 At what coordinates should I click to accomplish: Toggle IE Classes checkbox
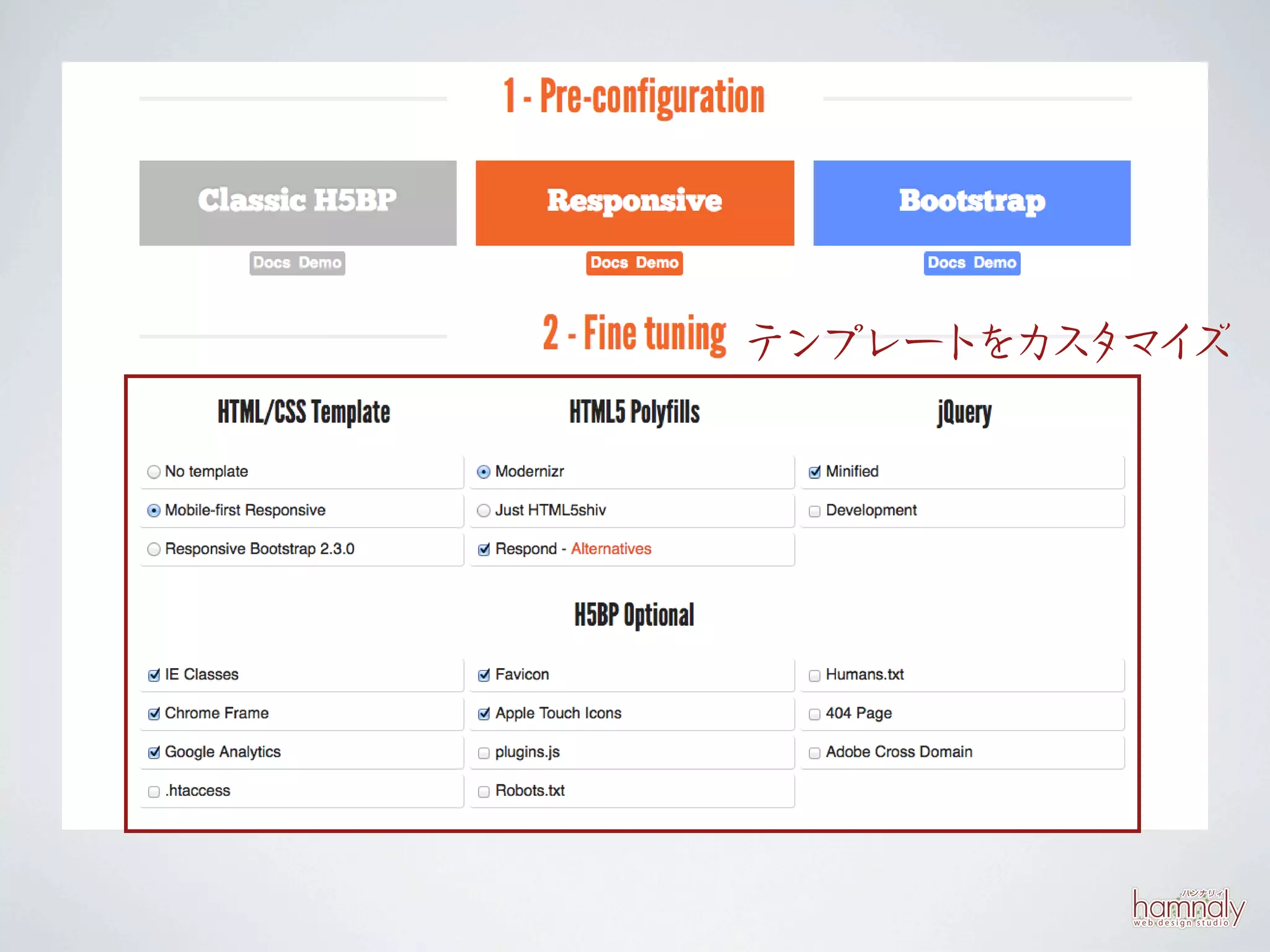tap(154, 675)
